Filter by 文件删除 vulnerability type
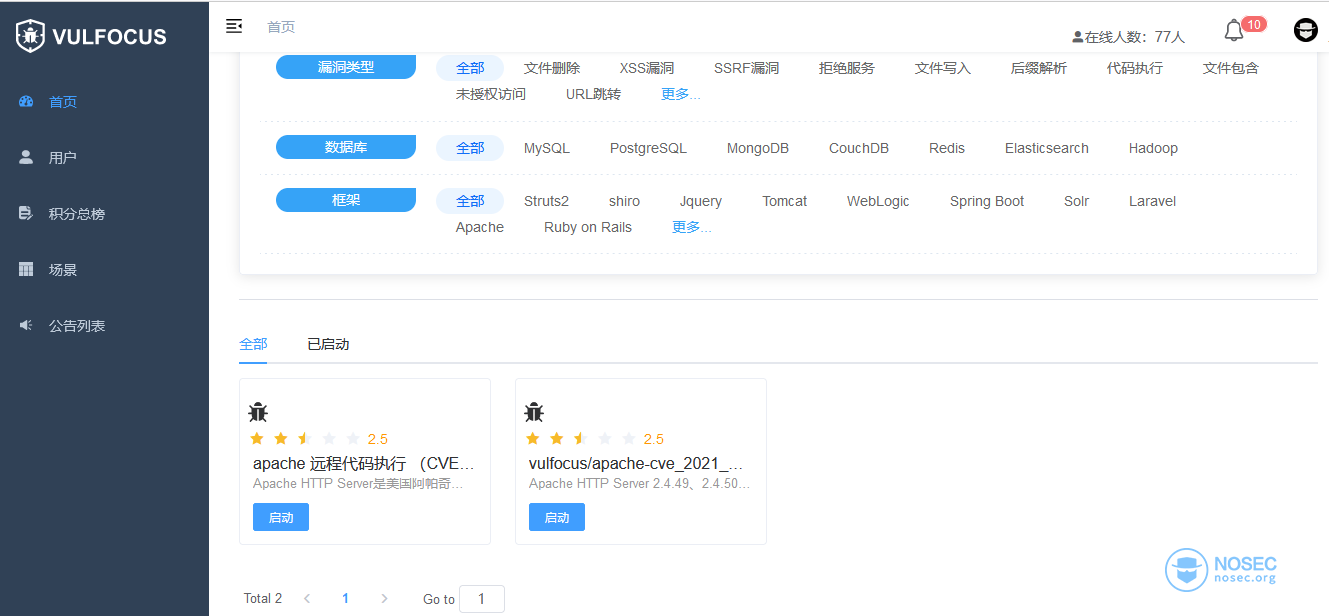The width and height of the screenshot is (1329, 616). [552, 68]
